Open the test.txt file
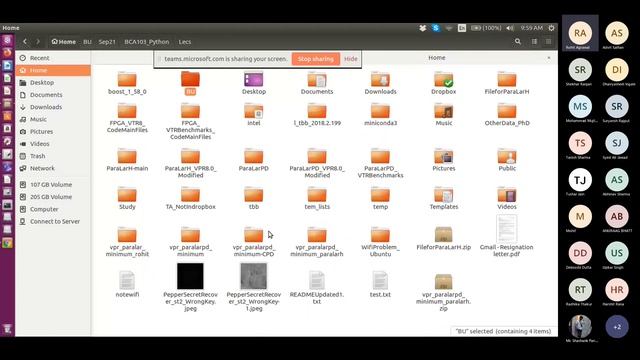640x360 pixels. [x=380, y=280]
